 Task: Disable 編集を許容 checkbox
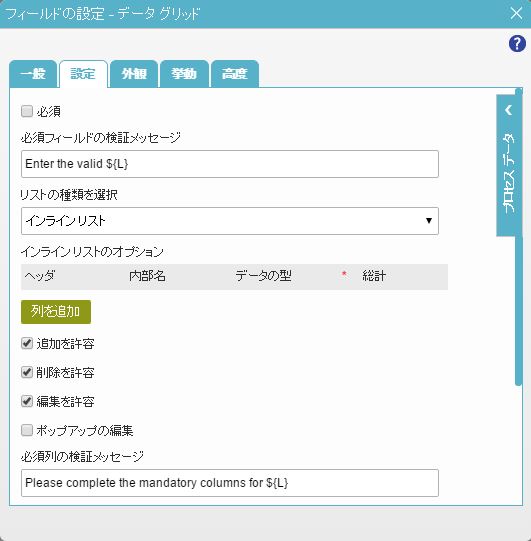point(27,402)
